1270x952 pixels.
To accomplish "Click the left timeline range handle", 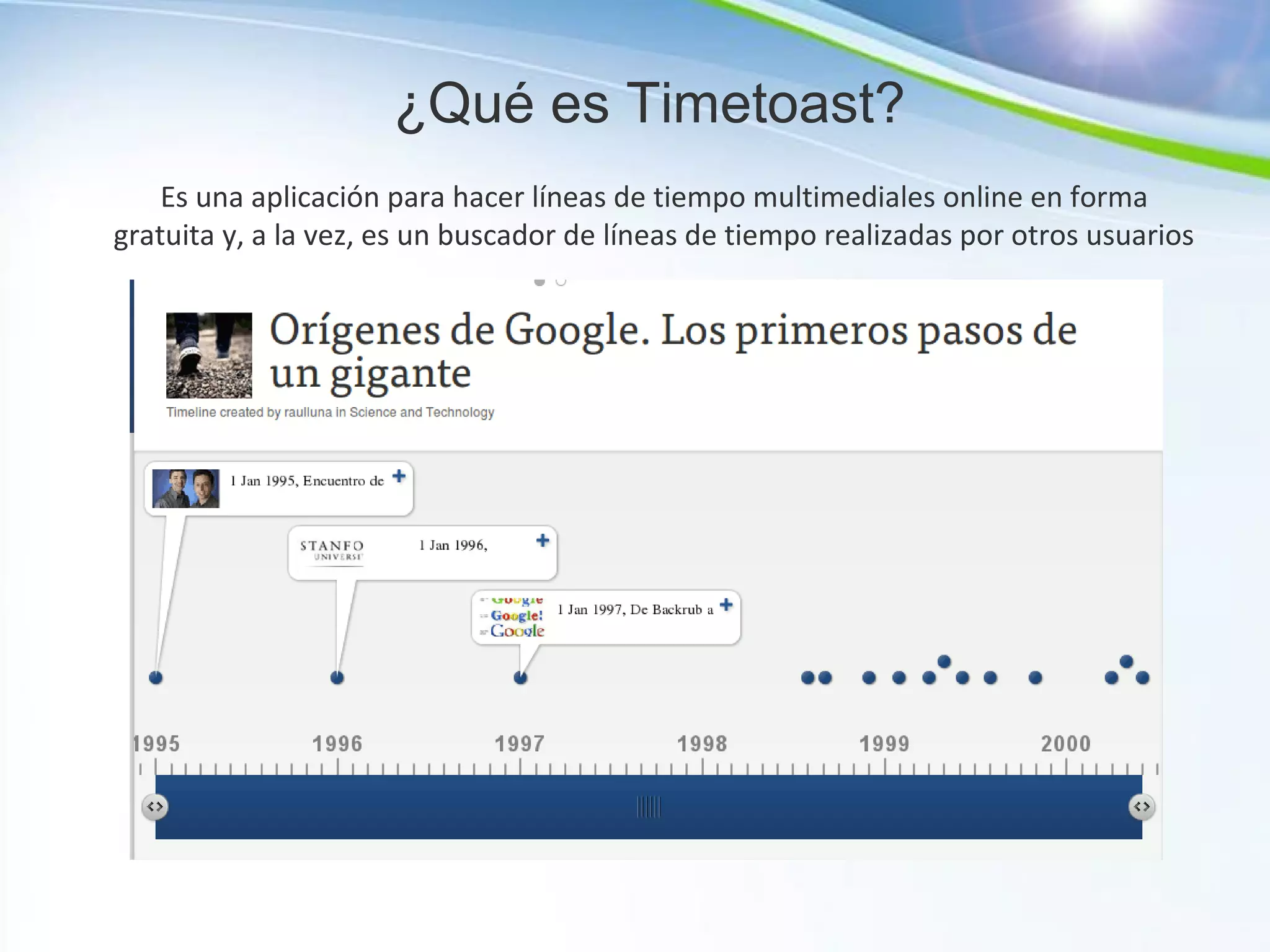I will coord(155,806).
